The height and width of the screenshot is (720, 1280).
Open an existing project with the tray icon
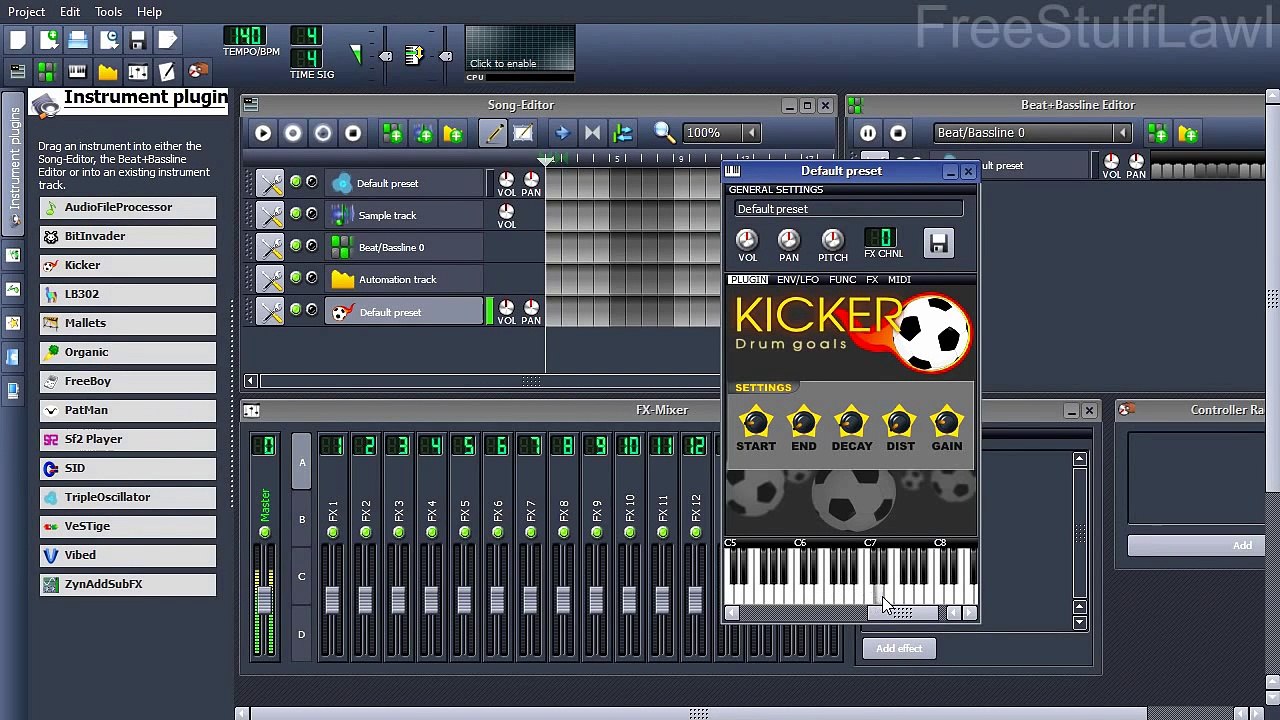pos(78,40)
